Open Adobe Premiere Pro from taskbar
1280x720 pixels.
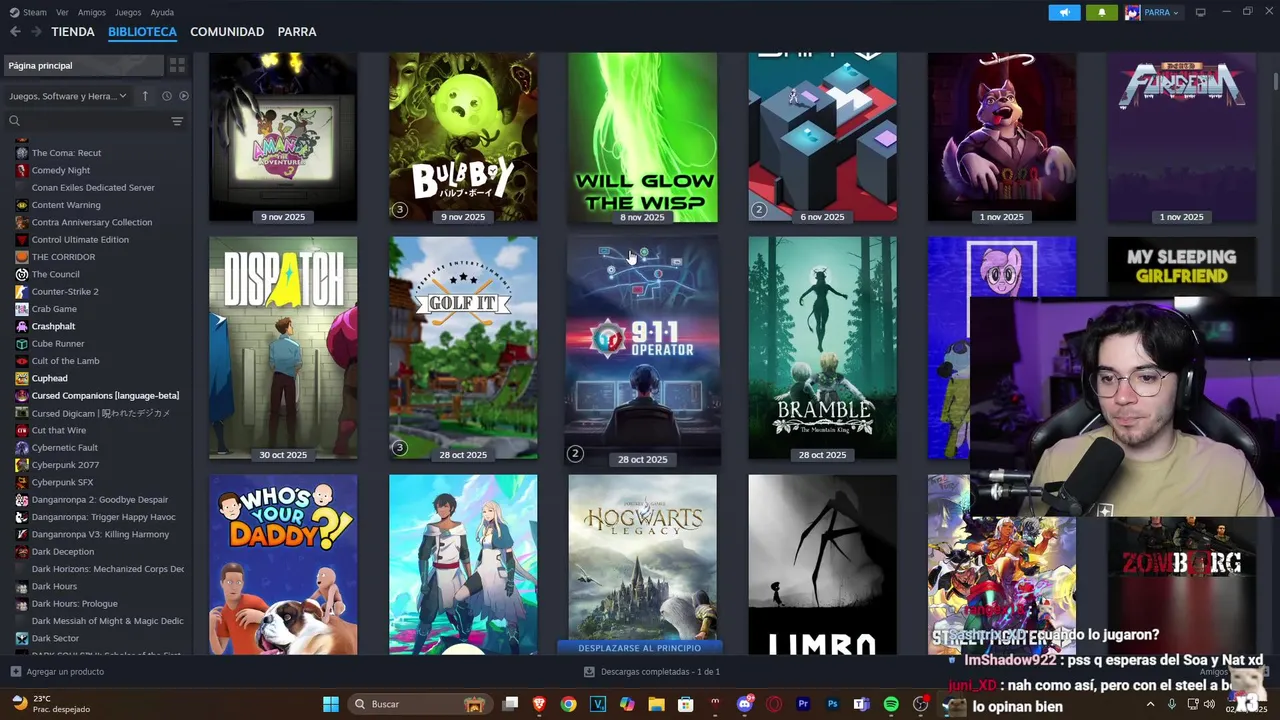pos(803,704)
